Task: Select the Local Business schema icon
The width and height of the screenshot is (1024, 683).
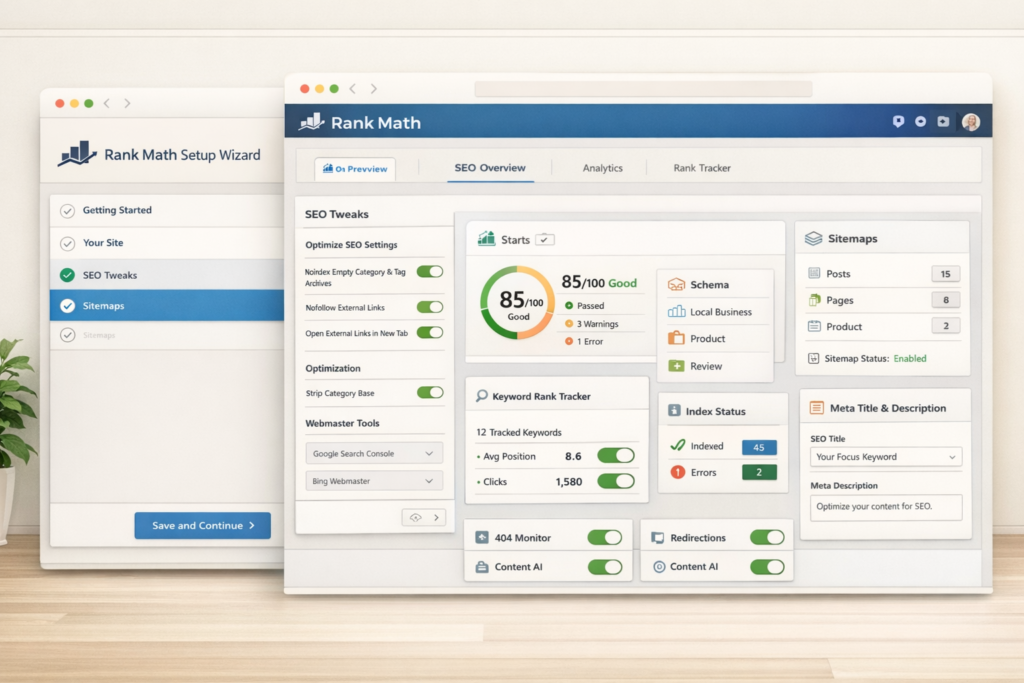Action: click(x=677, y=312)
